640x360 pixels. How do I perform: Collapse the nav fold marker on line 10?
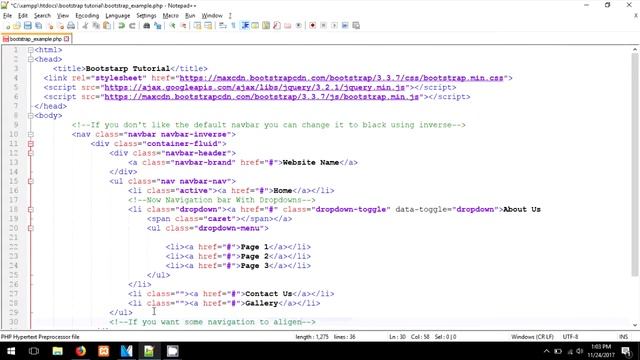(31, 134)
